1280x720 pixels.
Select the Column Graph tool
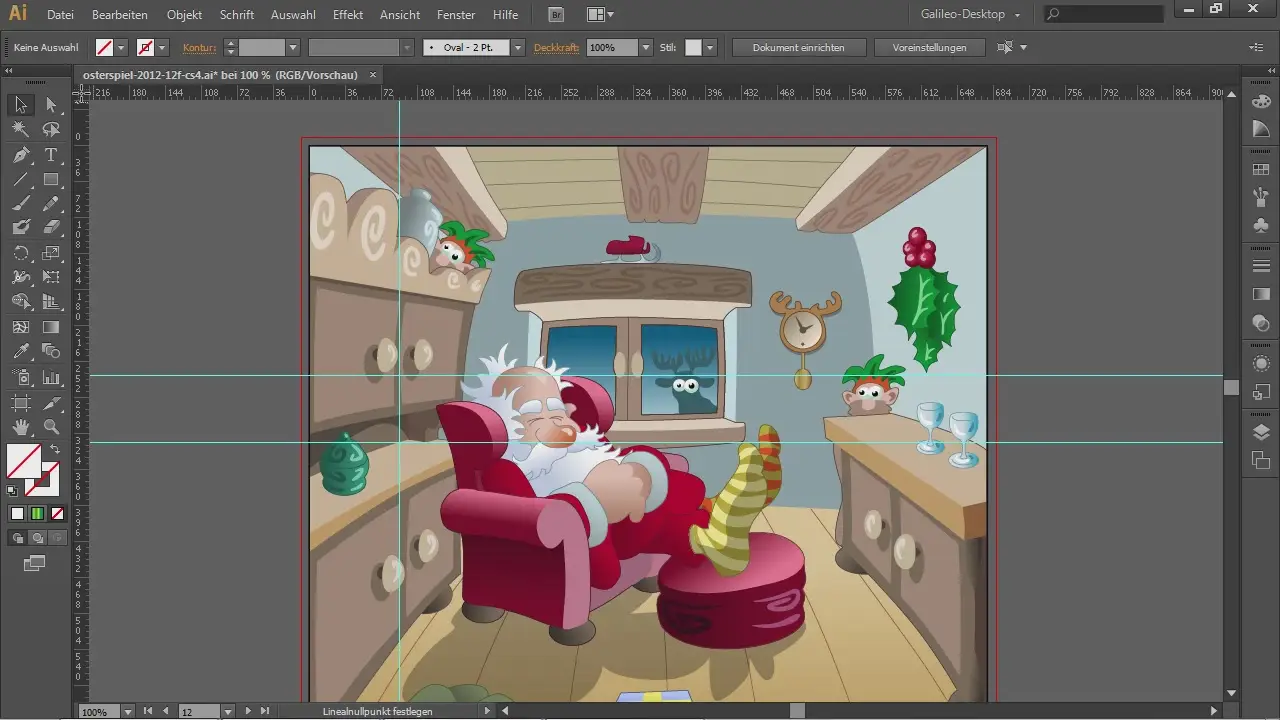51,377
